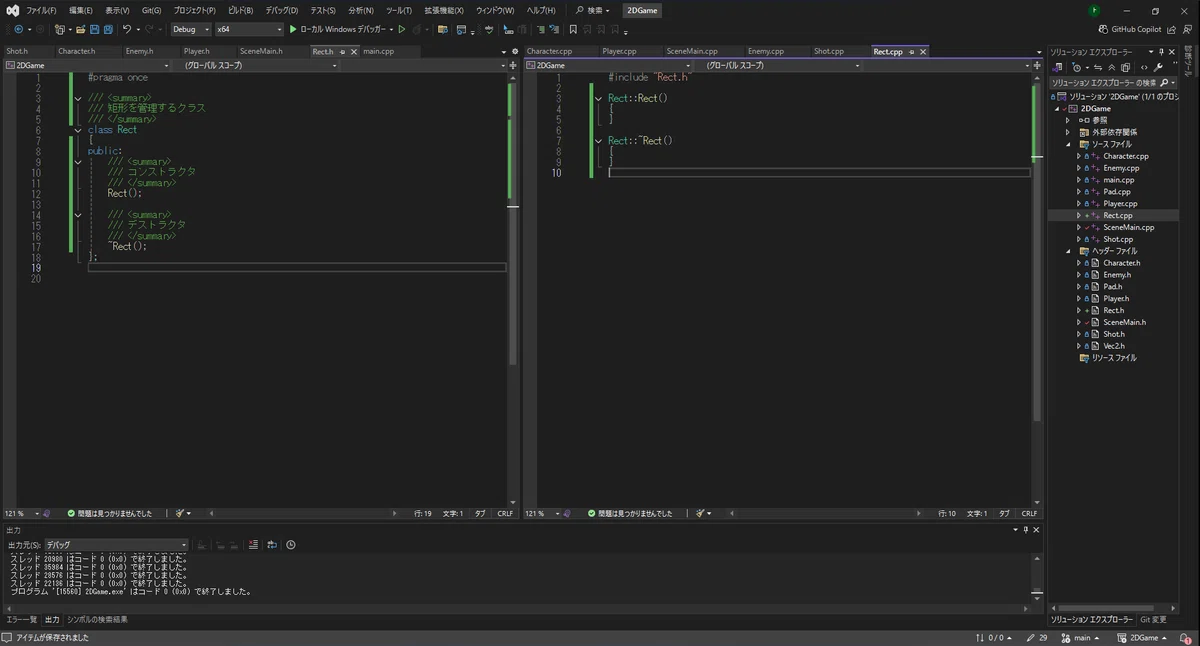
Task: Open the left editor 2DGame project dropdown
Action: (88, 65)
